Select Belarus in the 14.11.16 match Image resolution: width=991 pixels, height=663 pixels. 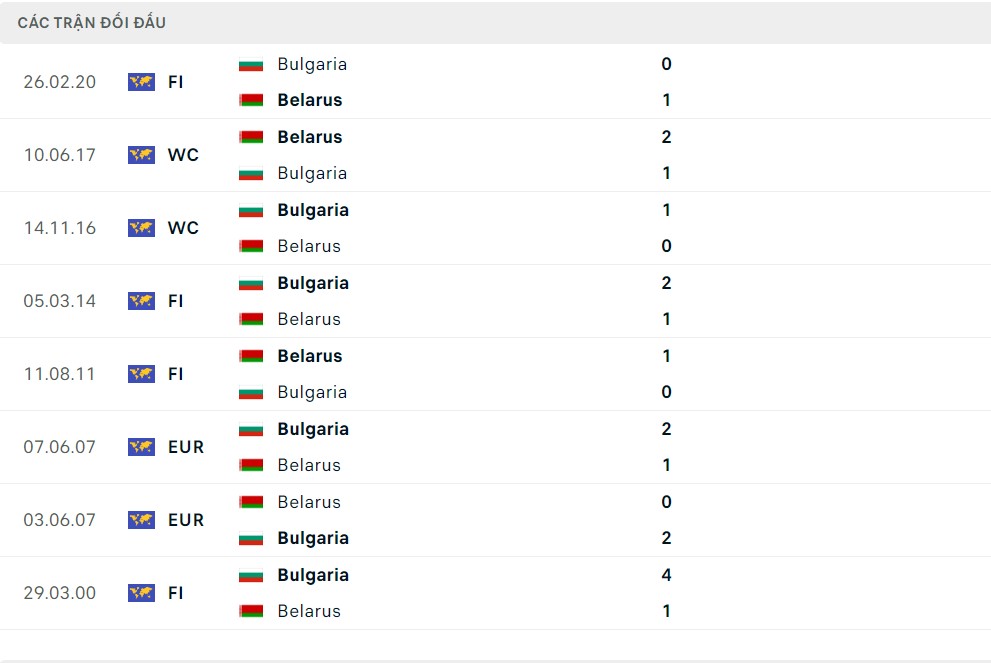[x=309, y=246]
